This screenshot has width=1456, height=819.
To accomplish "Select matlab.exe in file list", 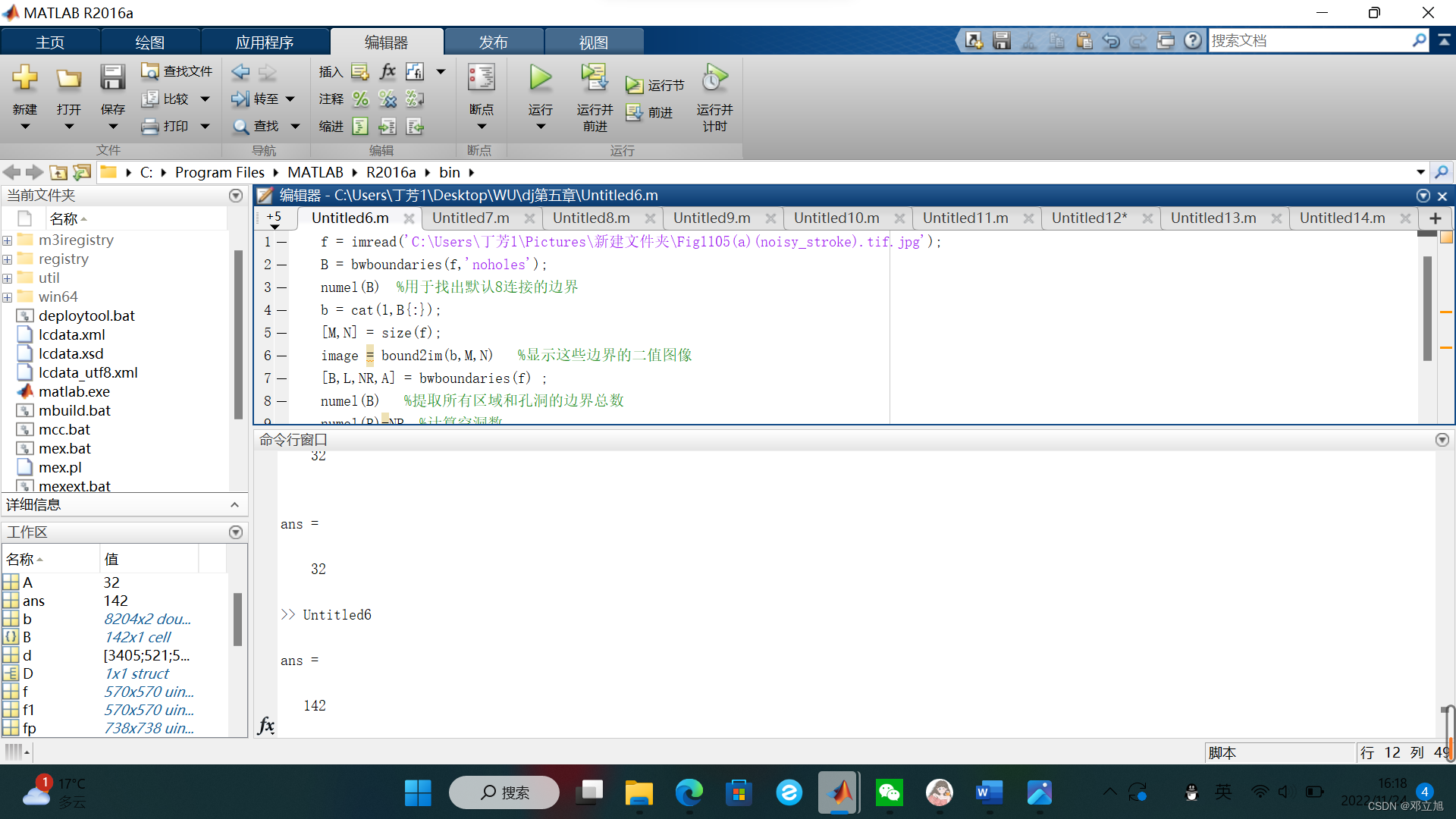I will click(74, 392).
